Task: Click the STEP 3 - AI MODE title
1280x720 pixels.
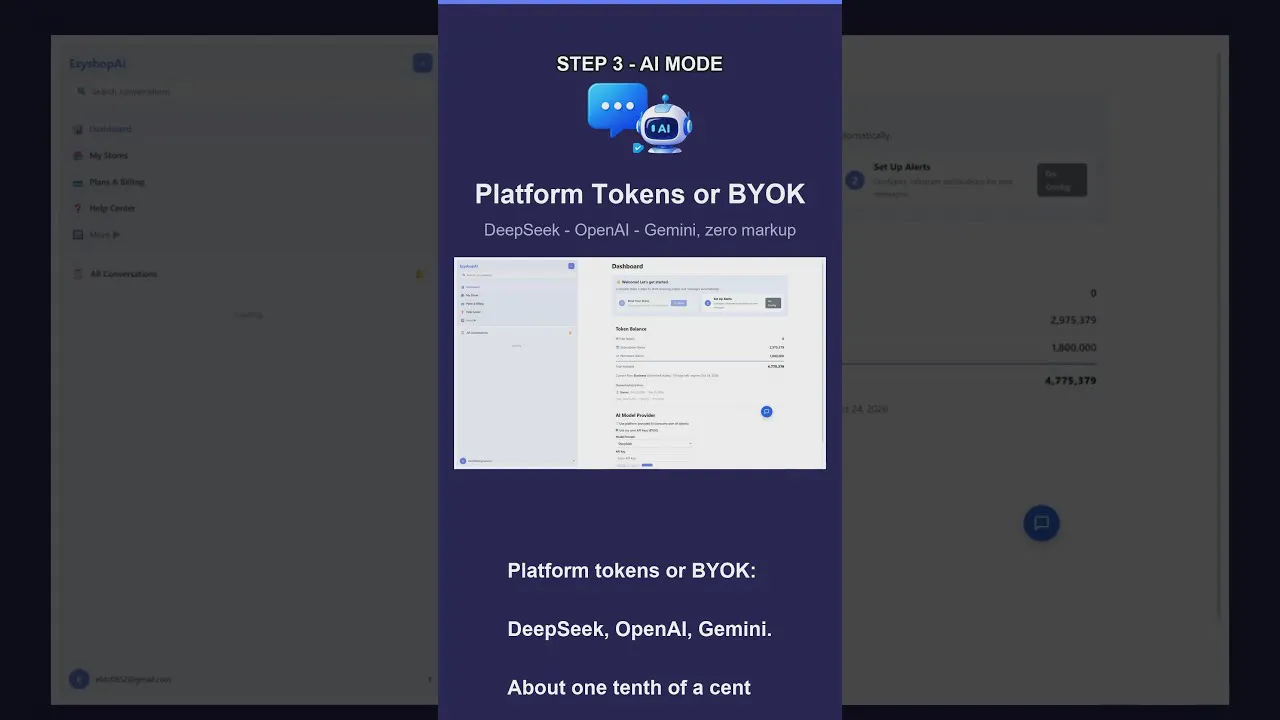Action: [x=640, y=64]
